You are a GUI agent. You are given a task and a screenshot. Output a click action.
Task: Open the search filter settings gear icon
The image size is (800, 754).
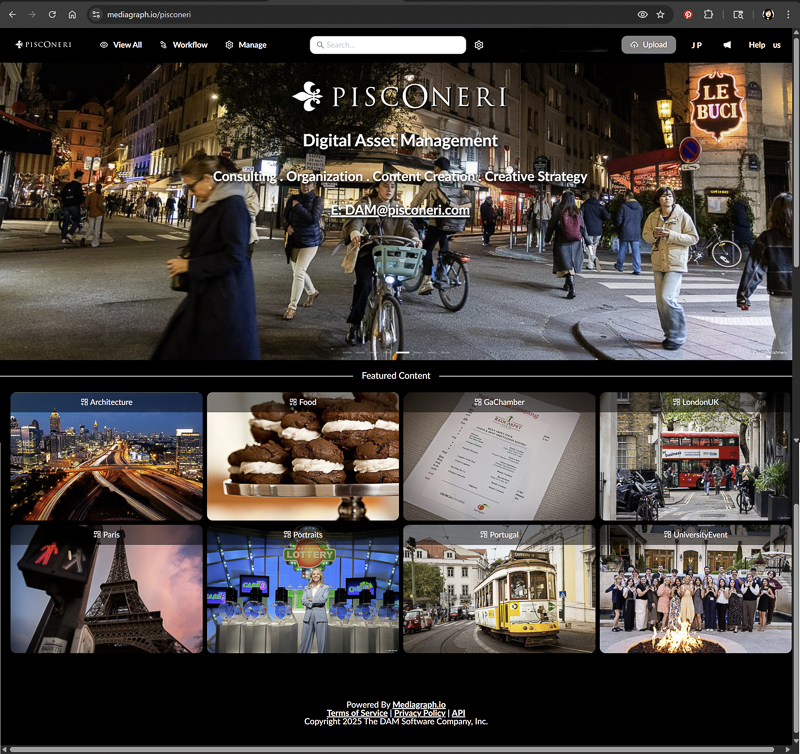[479, 45]
